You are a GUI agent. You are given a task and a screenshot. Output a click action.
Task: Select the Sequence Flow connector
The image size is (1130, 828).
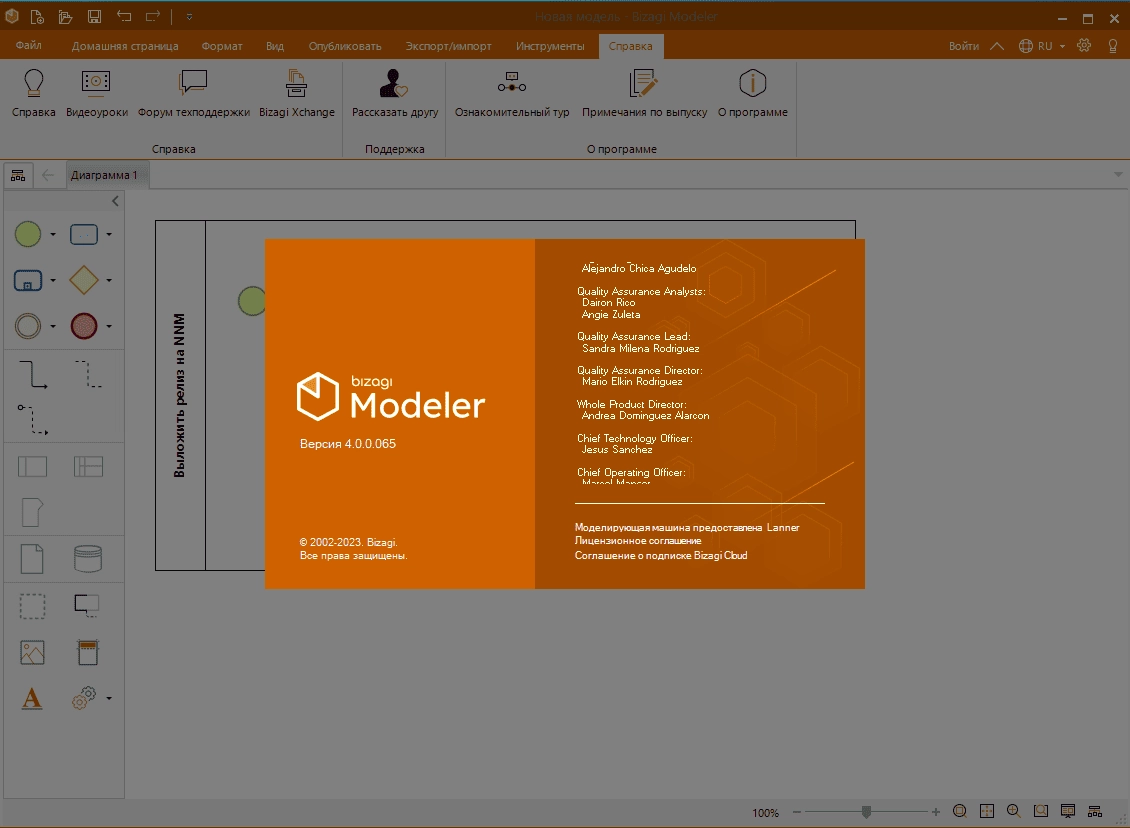click(x=32, y=375)
